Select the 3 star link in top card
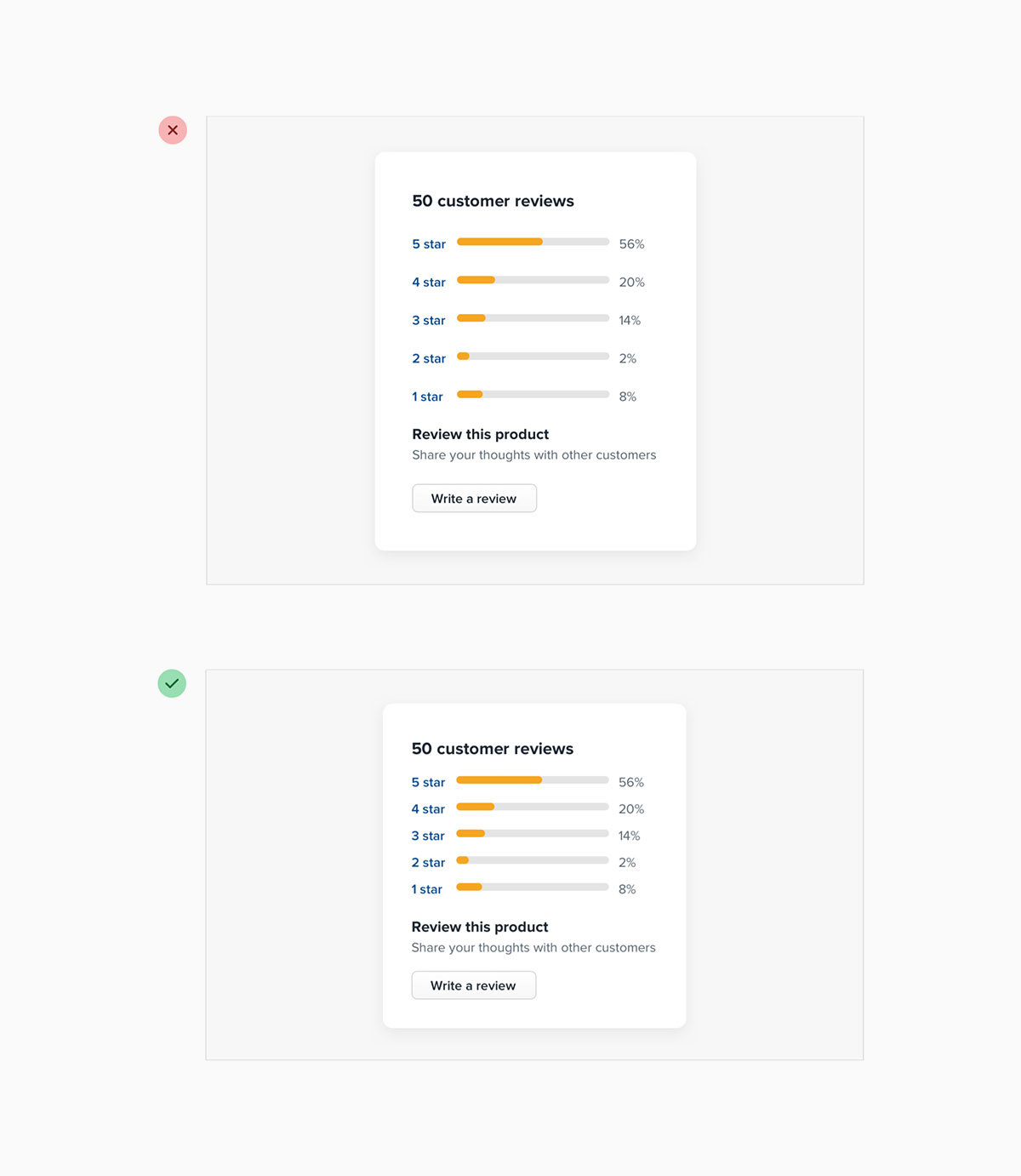1021x1176 pixels. click(428, 320)
